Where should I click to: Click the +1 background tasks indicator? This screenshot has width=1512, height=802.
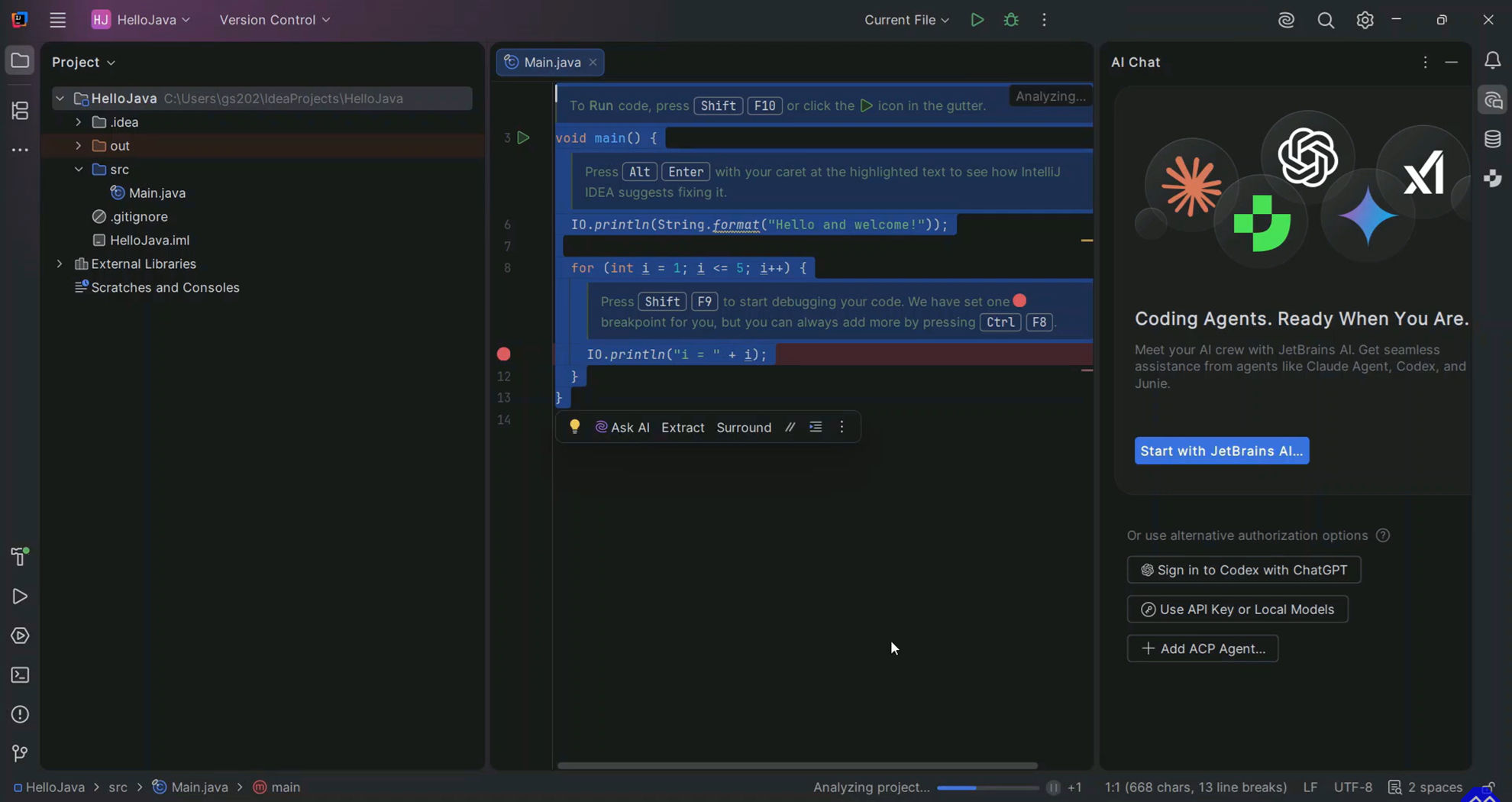point(1074,787)
